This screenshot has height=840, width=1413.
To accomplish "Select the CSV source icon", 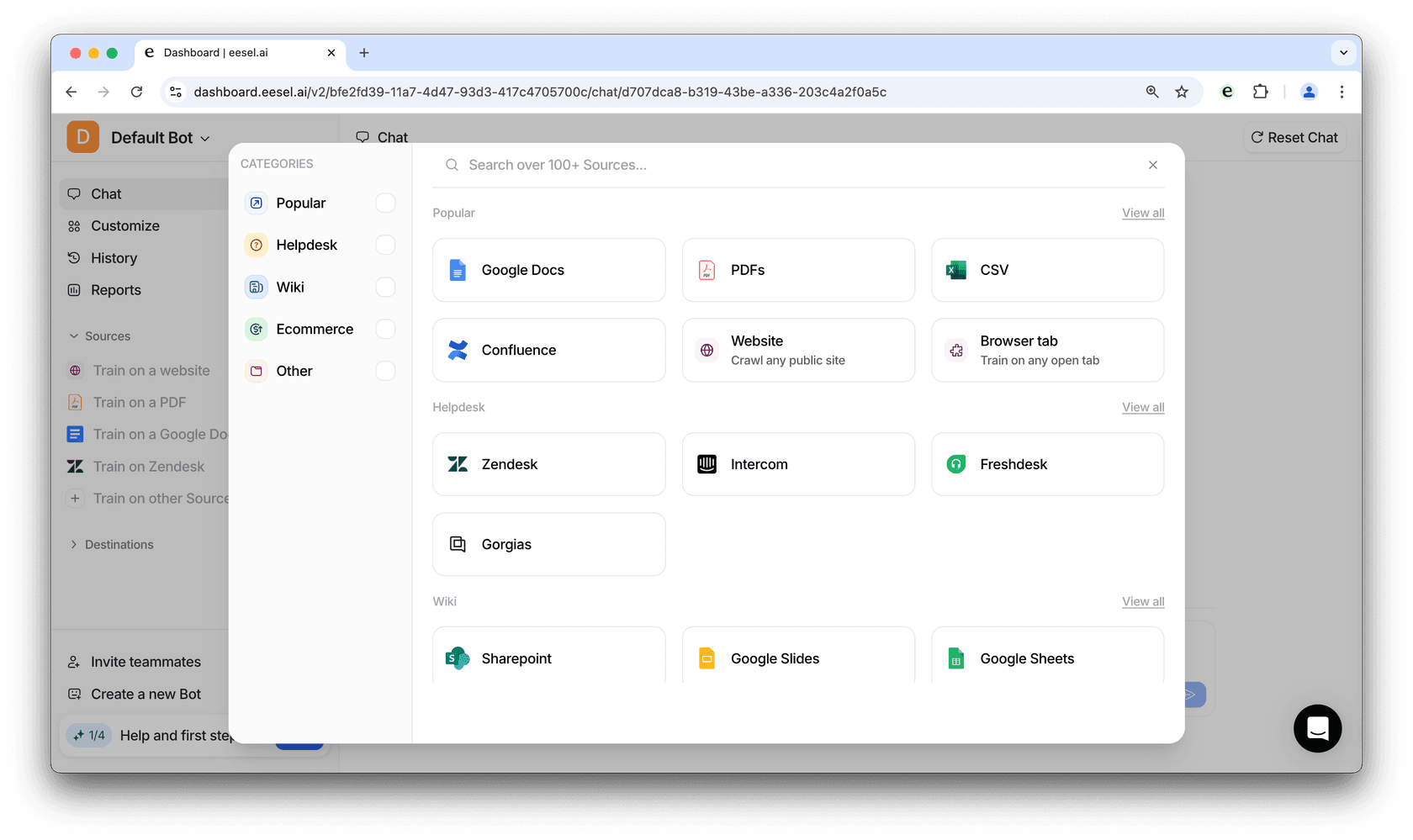I will [x=956, y=270].
